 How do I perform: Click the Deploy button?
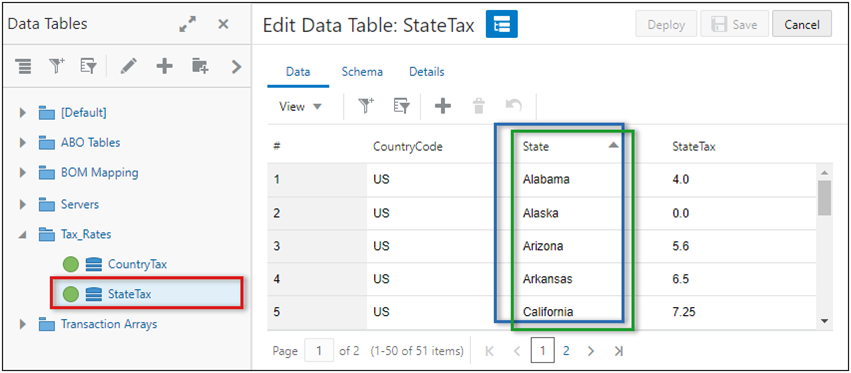click(x=666, y=25)
